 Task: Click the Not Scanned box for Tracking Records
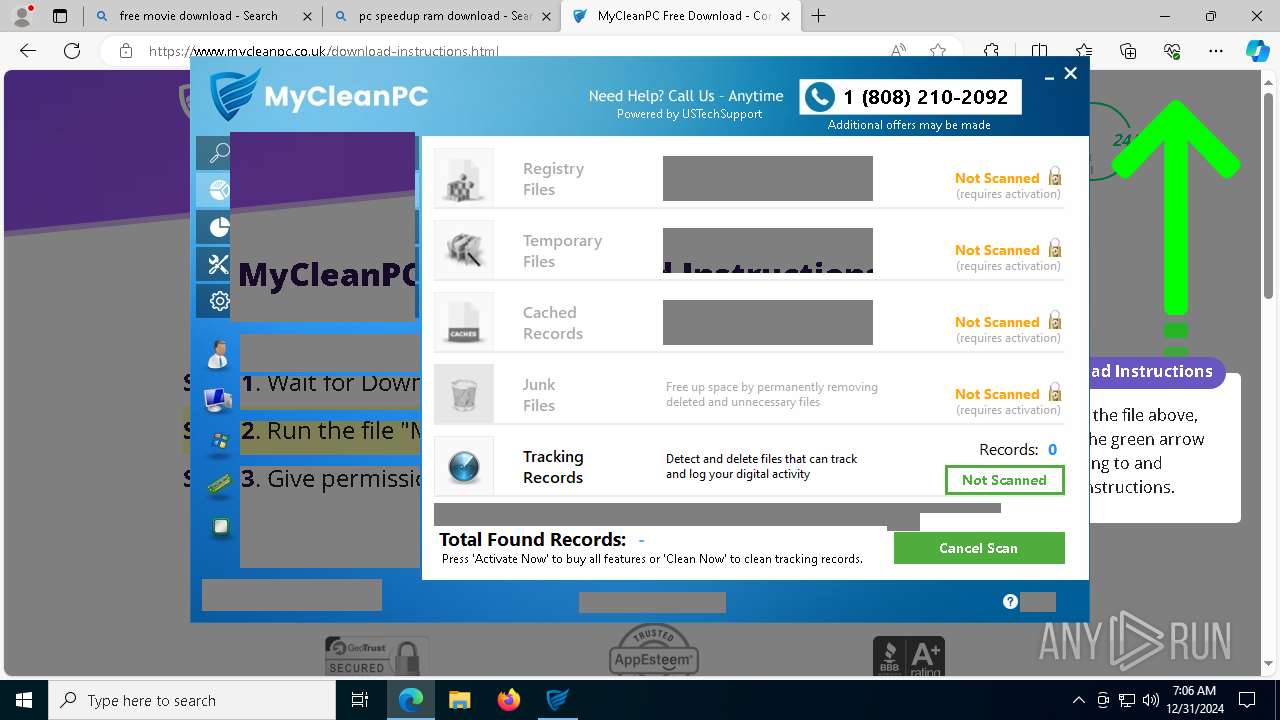pos(1004,480)
